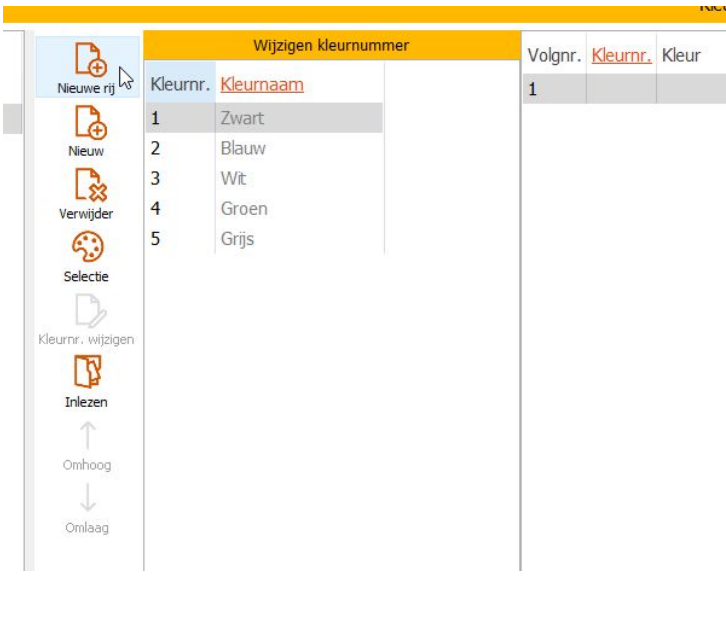Select the Blauw color row
This screenshot has width=726, height=624.
tap(243, 149)
